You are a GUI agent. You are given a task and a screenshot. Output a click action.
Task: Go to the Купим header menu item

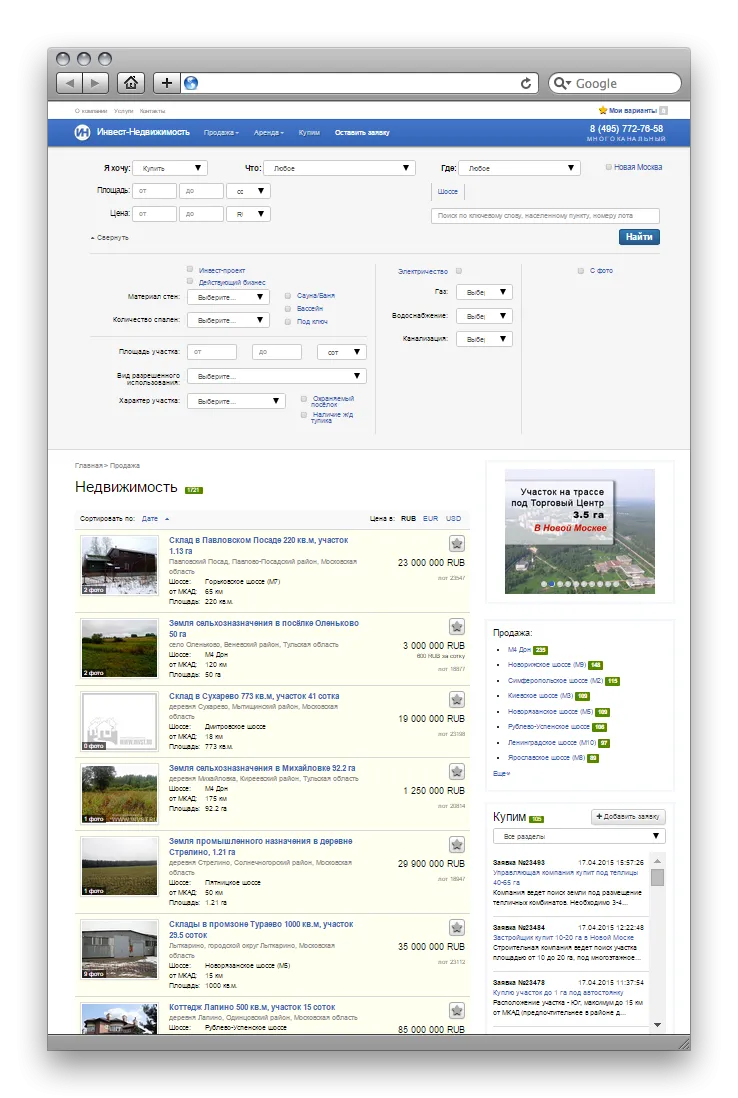[x=309, y=132]
